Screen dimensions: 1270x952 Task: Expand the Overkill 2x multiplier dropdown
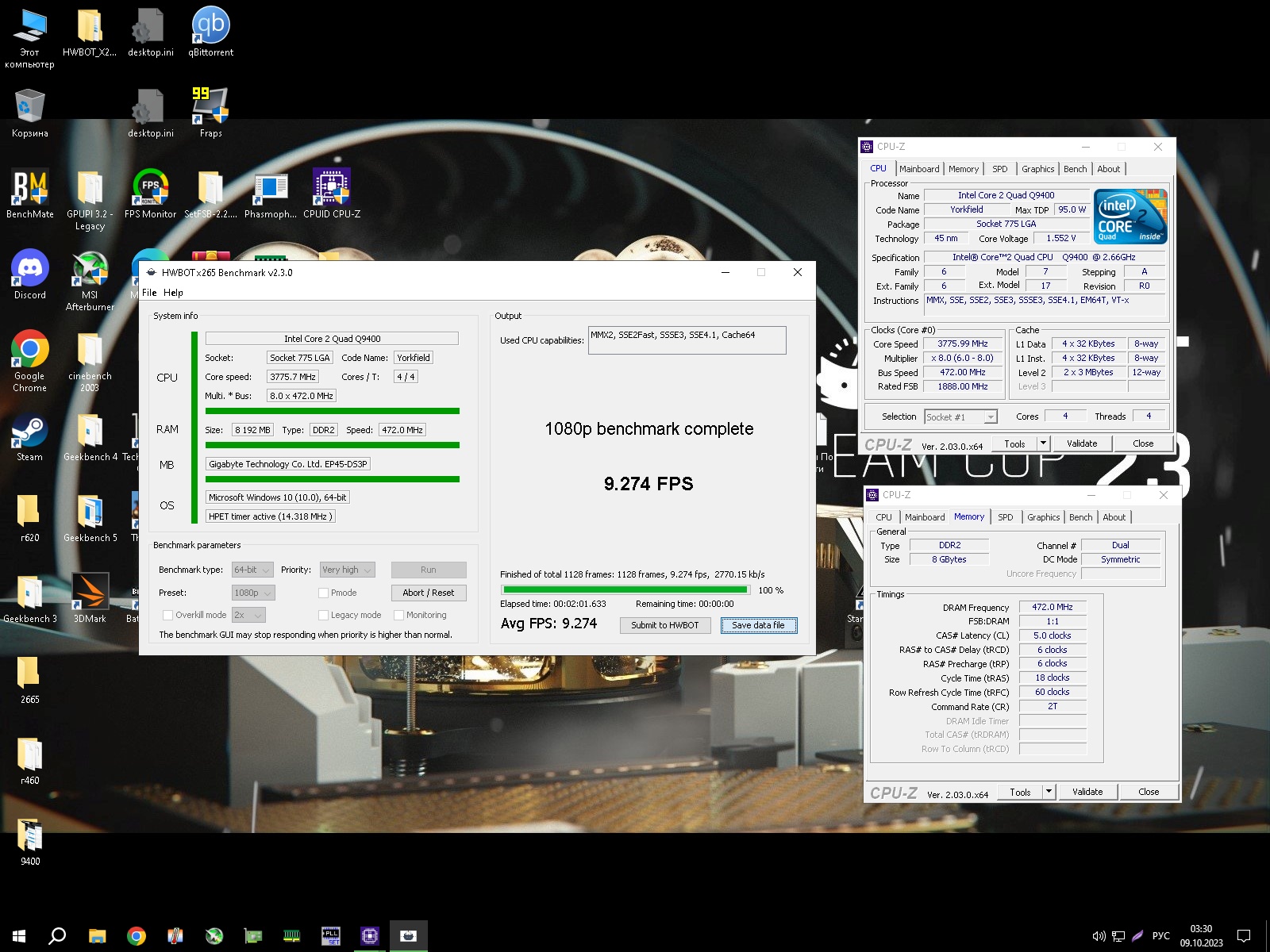(248, 615)
